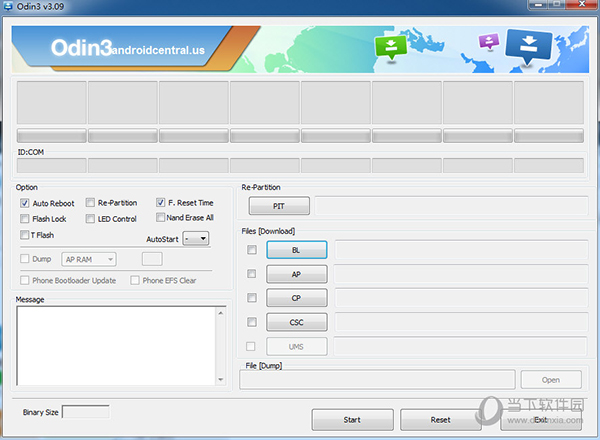600x440 pixels.
Task: Enable the Re-Partition checkbox
Action: [90, 203]
